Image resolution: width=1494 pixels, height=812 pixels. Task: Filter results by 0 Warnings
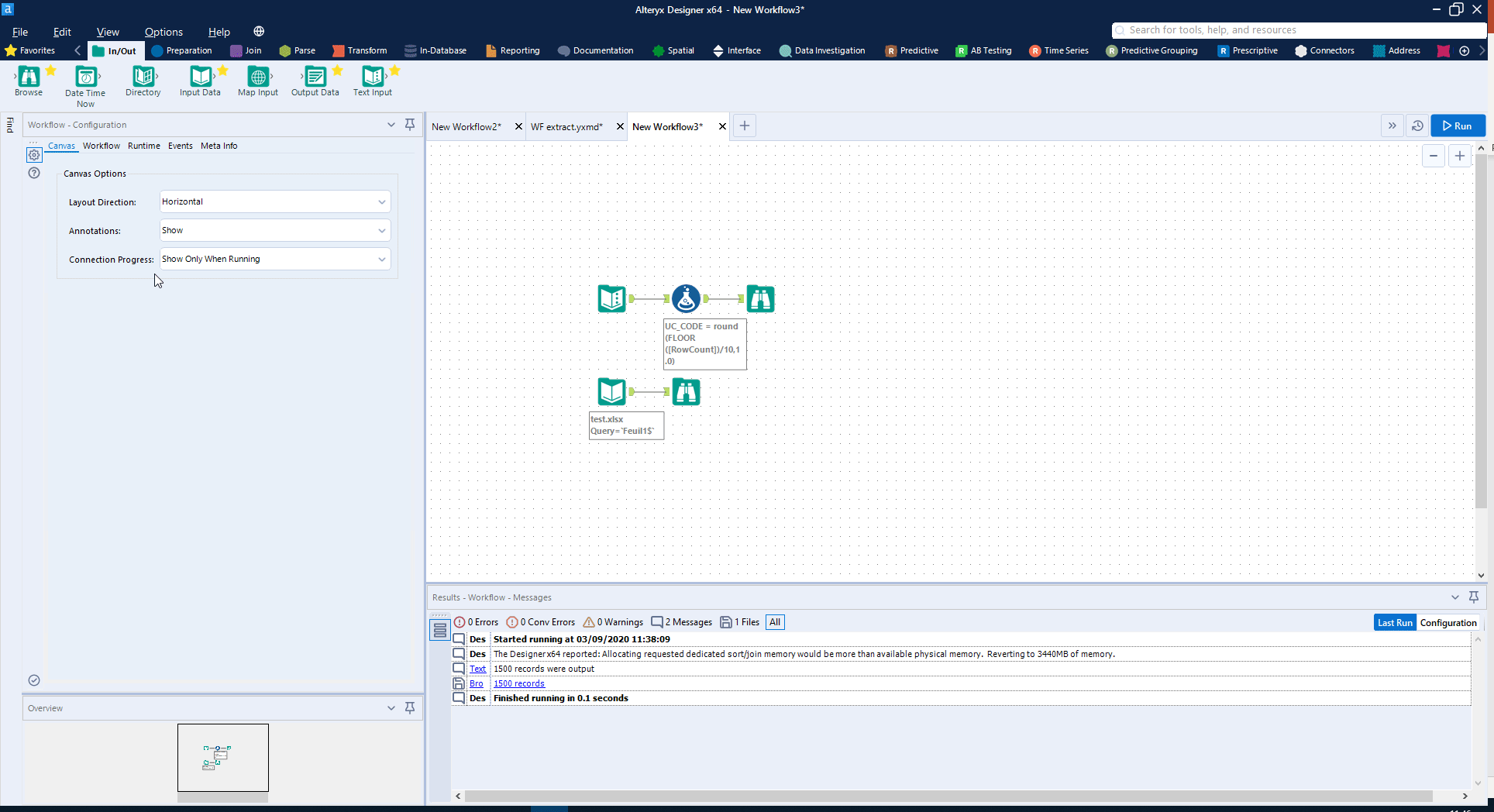[x=613, y=622]
